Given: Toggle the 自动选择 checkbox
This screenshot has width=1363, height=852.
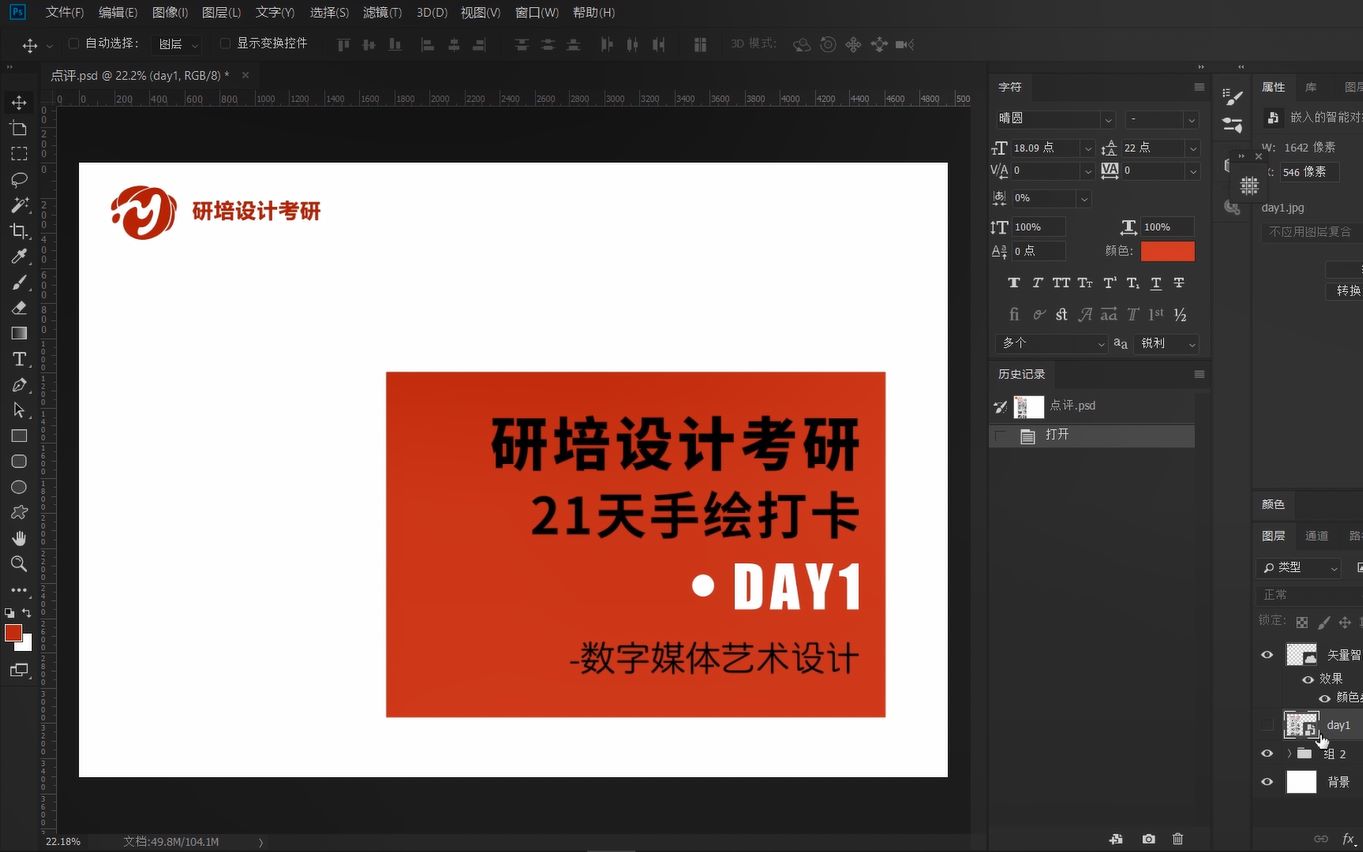Looking at the screenshot, I should tap(73, 44).
